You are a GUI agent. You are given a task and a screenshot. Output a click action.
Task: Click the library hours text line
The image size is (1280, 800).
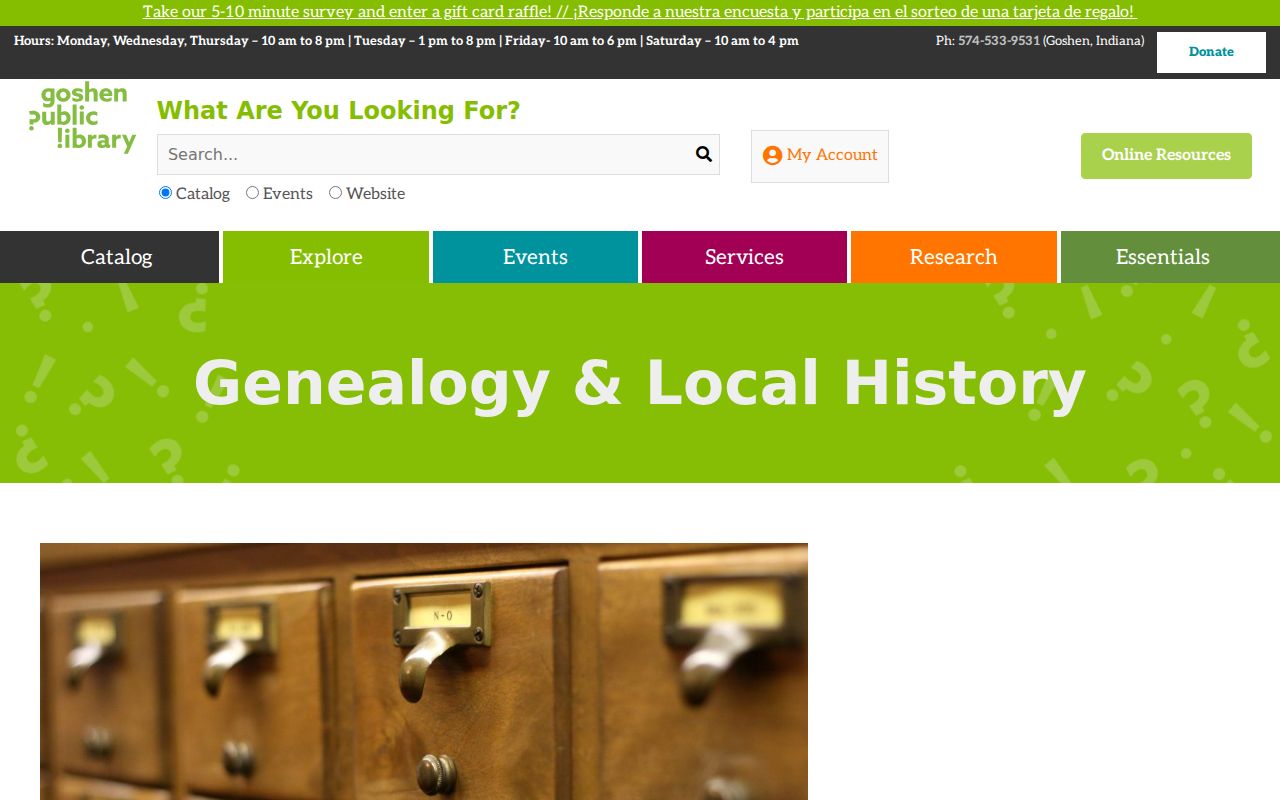[x=406, y=41]
